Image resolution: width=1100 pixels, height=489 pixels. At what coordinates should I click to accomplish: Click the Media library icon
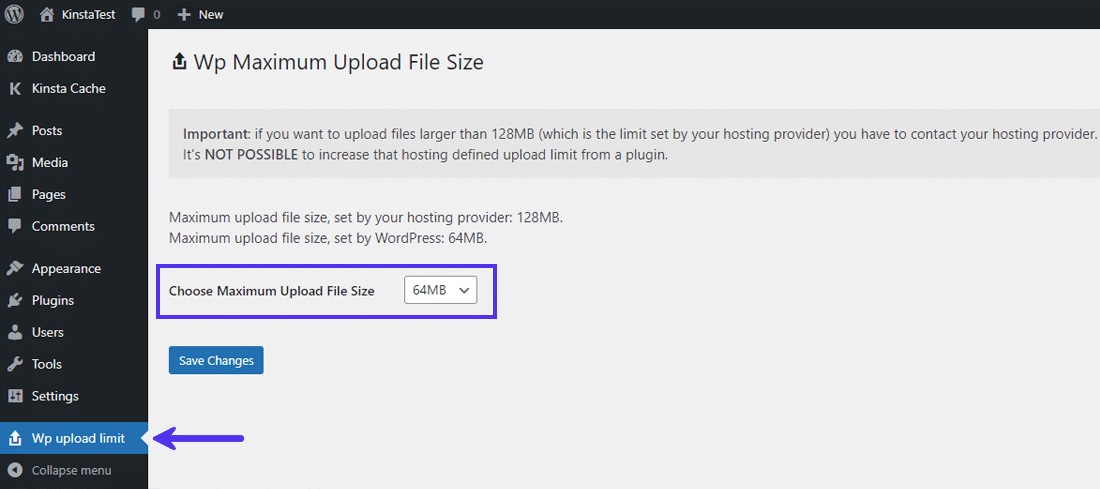coord(15,163)
